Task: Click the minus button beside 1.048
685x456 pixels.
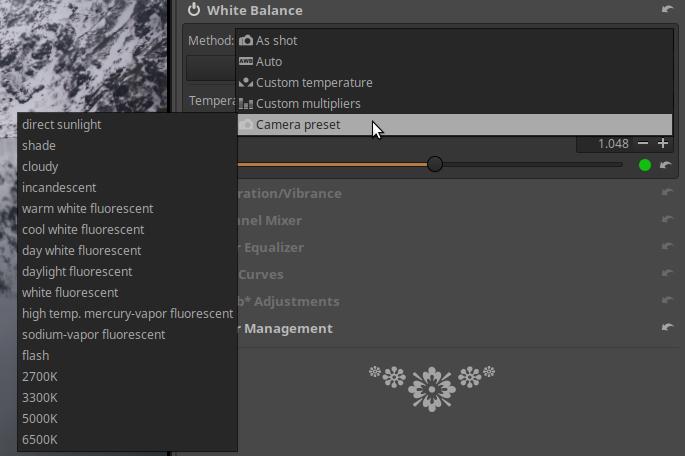Action: [x=643, y=144]
